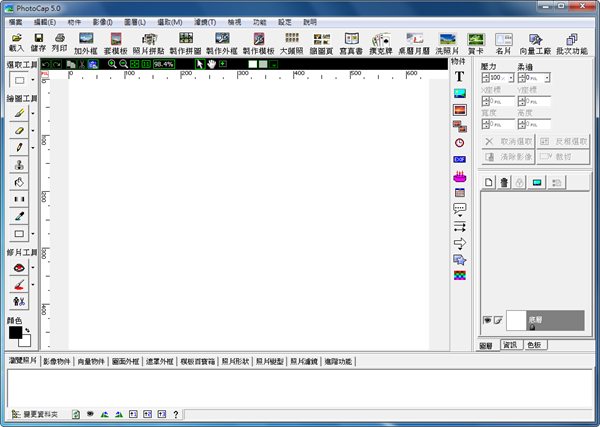Open the 加外框 add frame tool

pyautogui.click(x=86, y=43)
